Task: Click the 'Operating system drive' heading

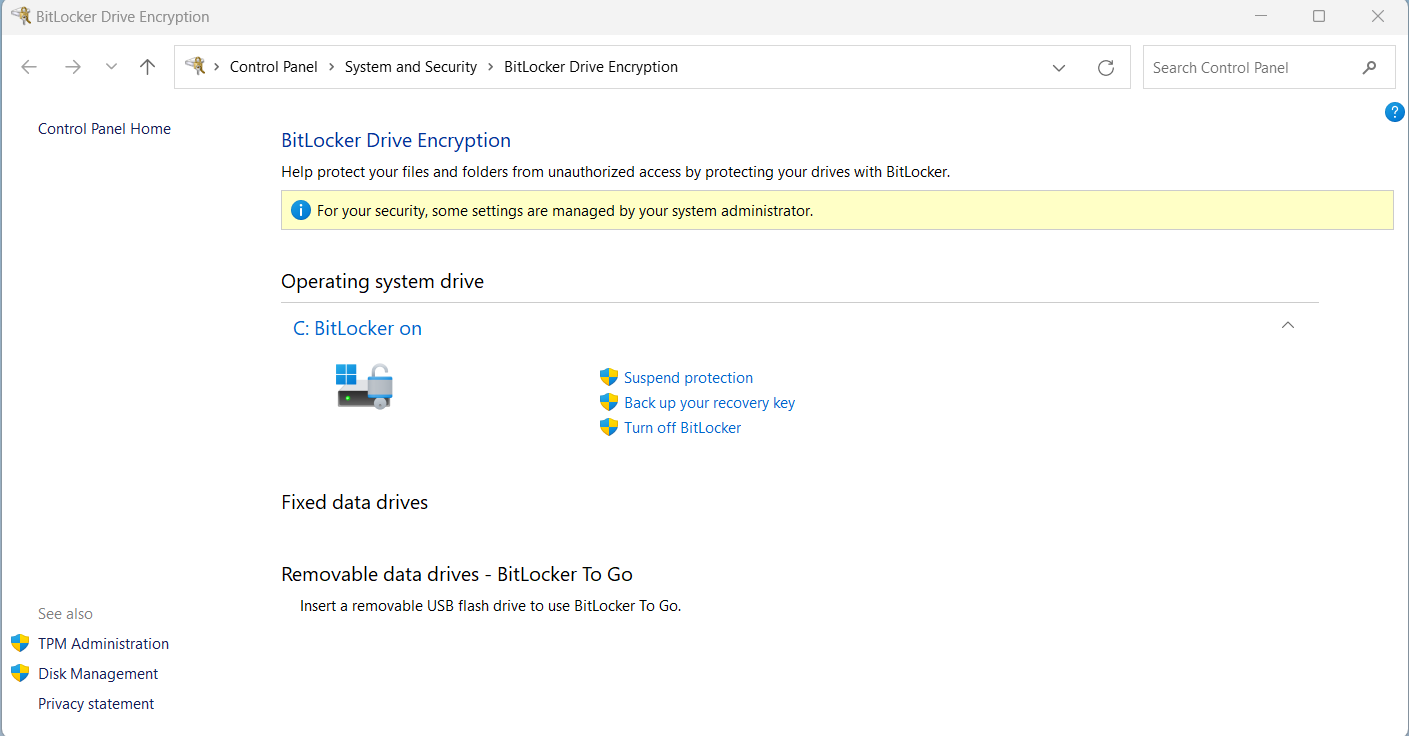Action: click(382, 281)
